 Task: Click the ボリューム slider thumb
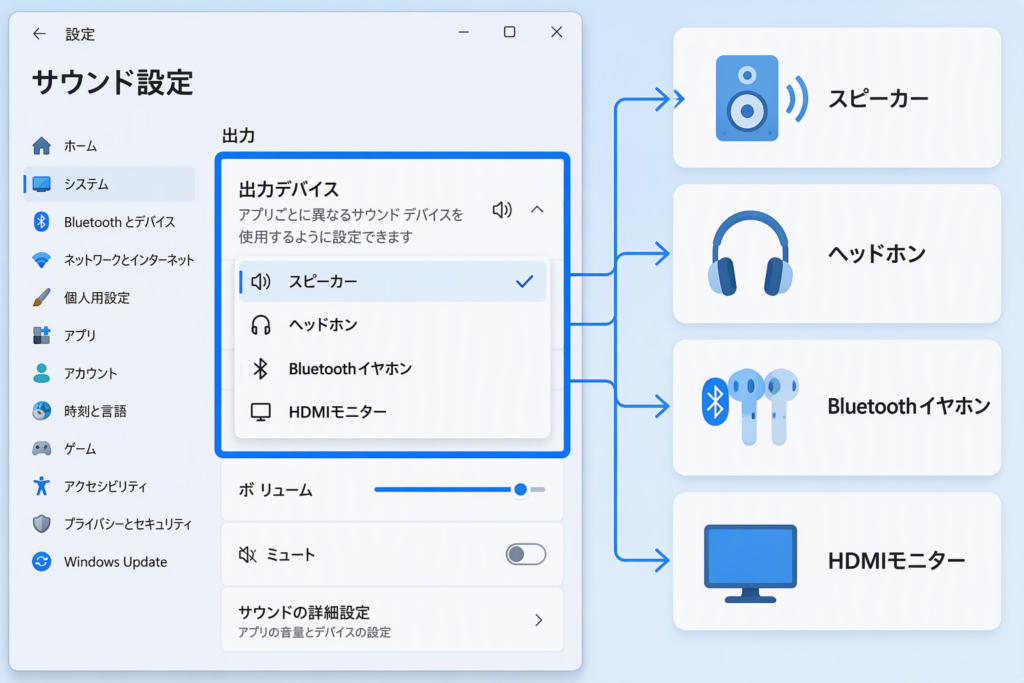click(520, 489)
